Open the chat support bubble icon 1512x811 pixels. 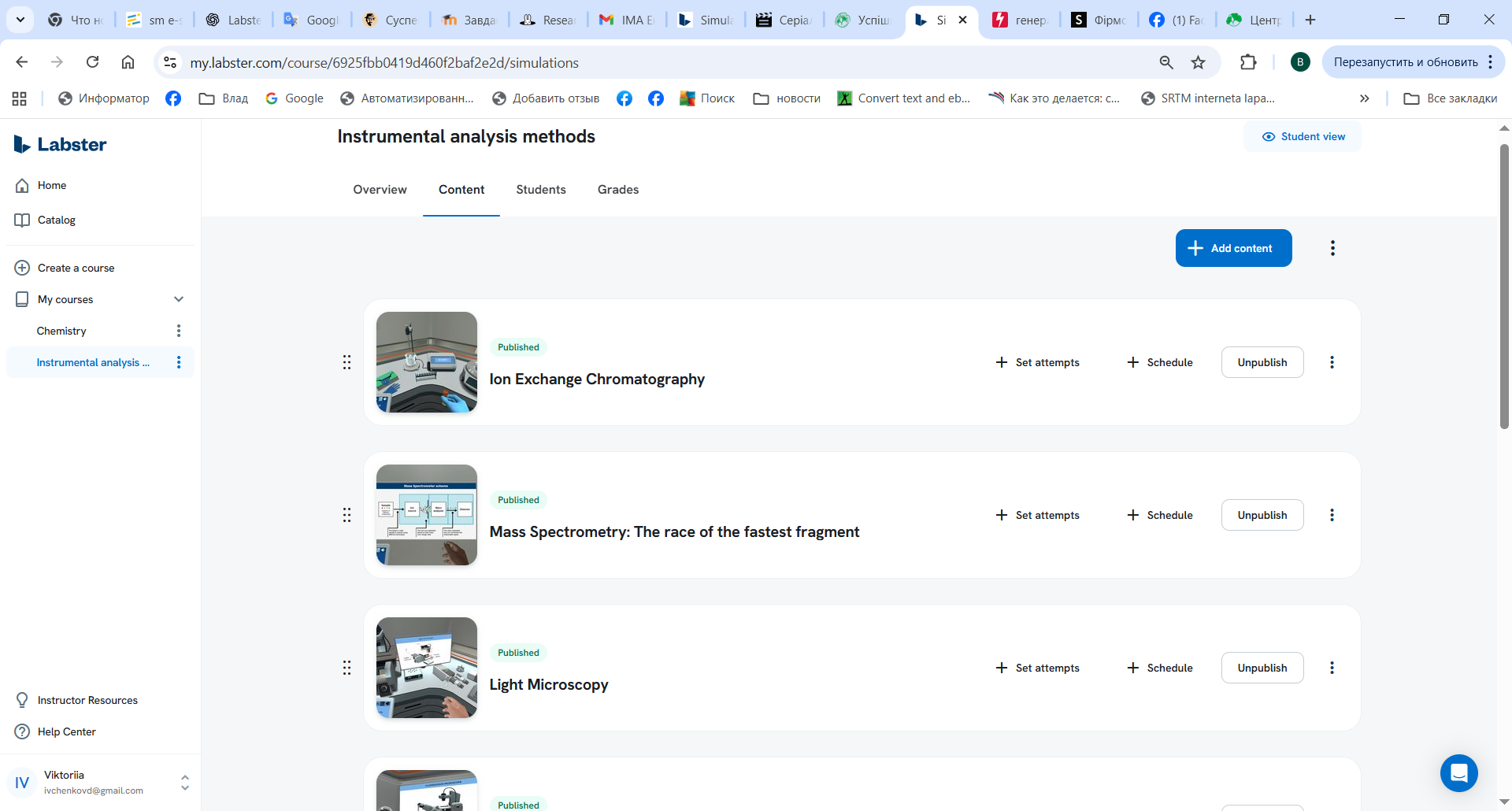[1458, 773]
